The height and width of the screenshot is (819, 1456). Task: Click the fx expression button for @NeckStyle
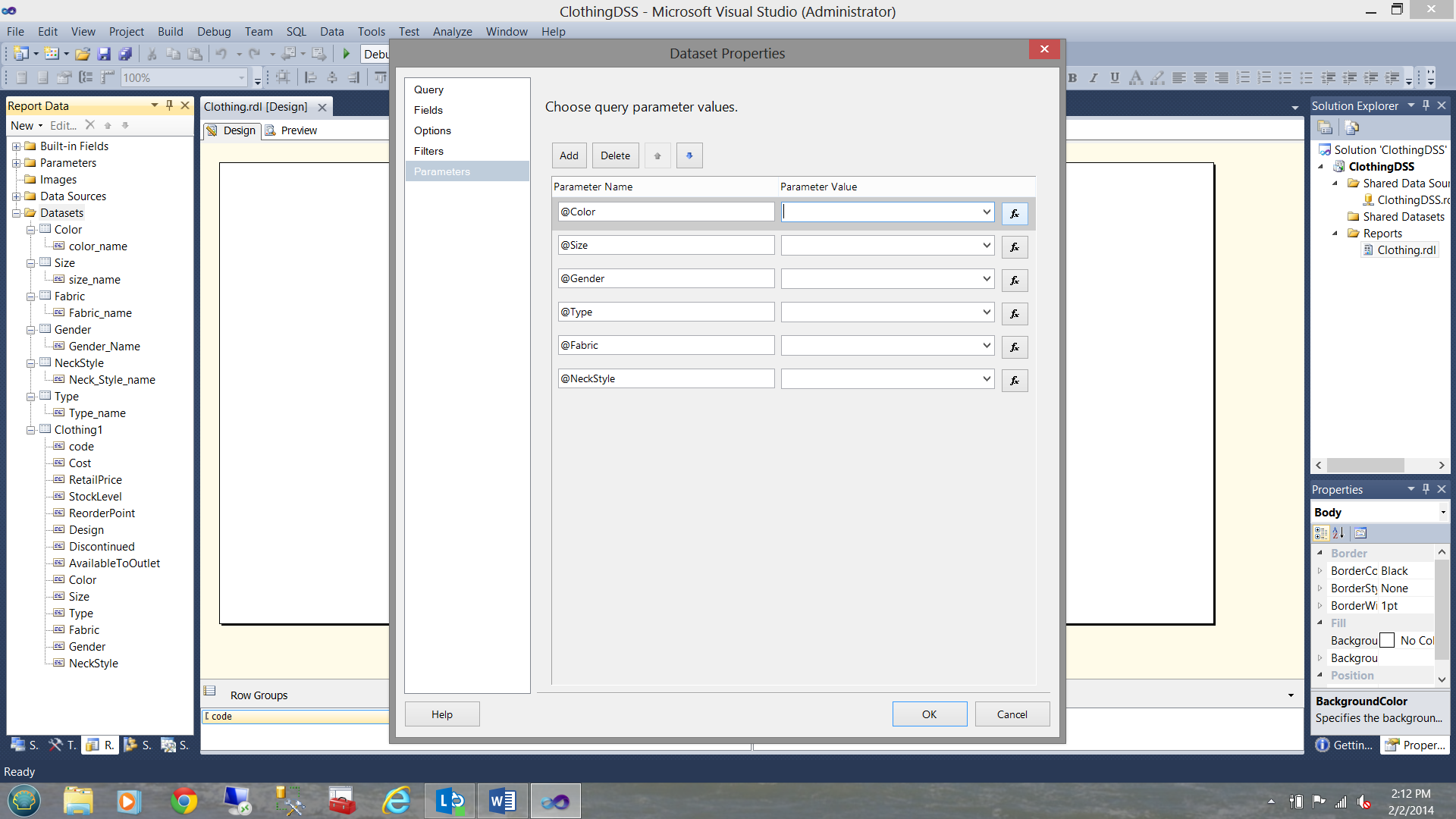(x=1015, y=381)
